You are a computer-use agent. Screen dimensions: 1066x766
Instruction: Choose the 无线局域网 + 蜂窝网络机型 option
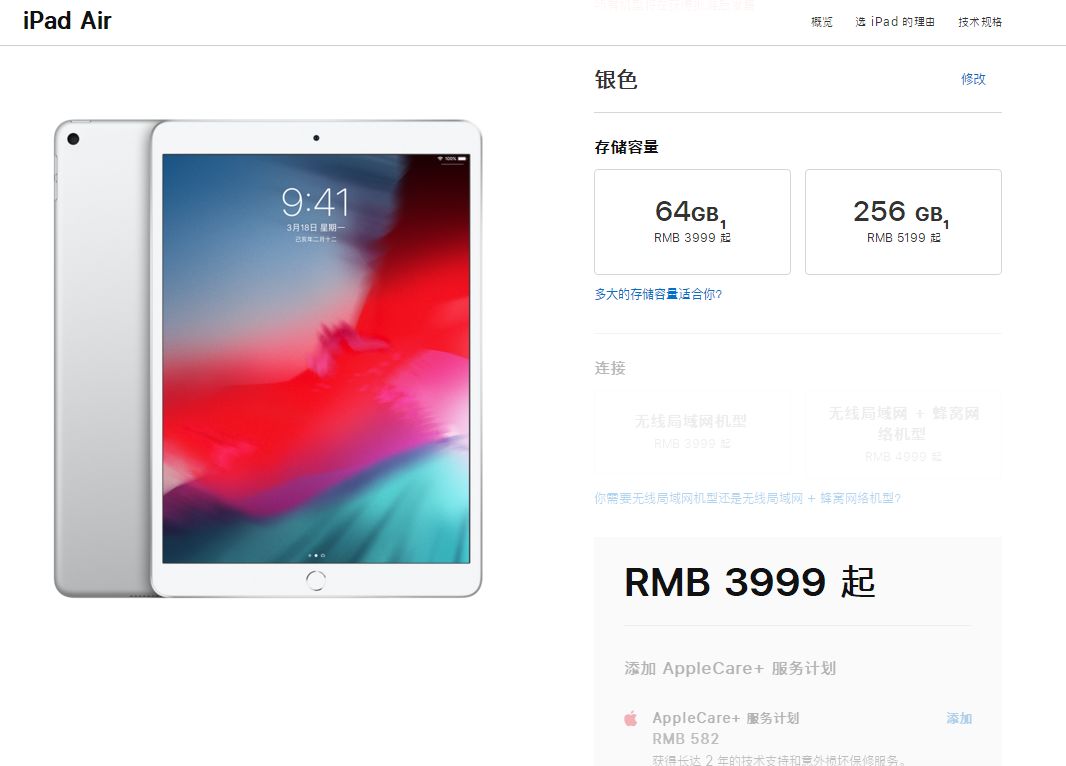point(903,431)
